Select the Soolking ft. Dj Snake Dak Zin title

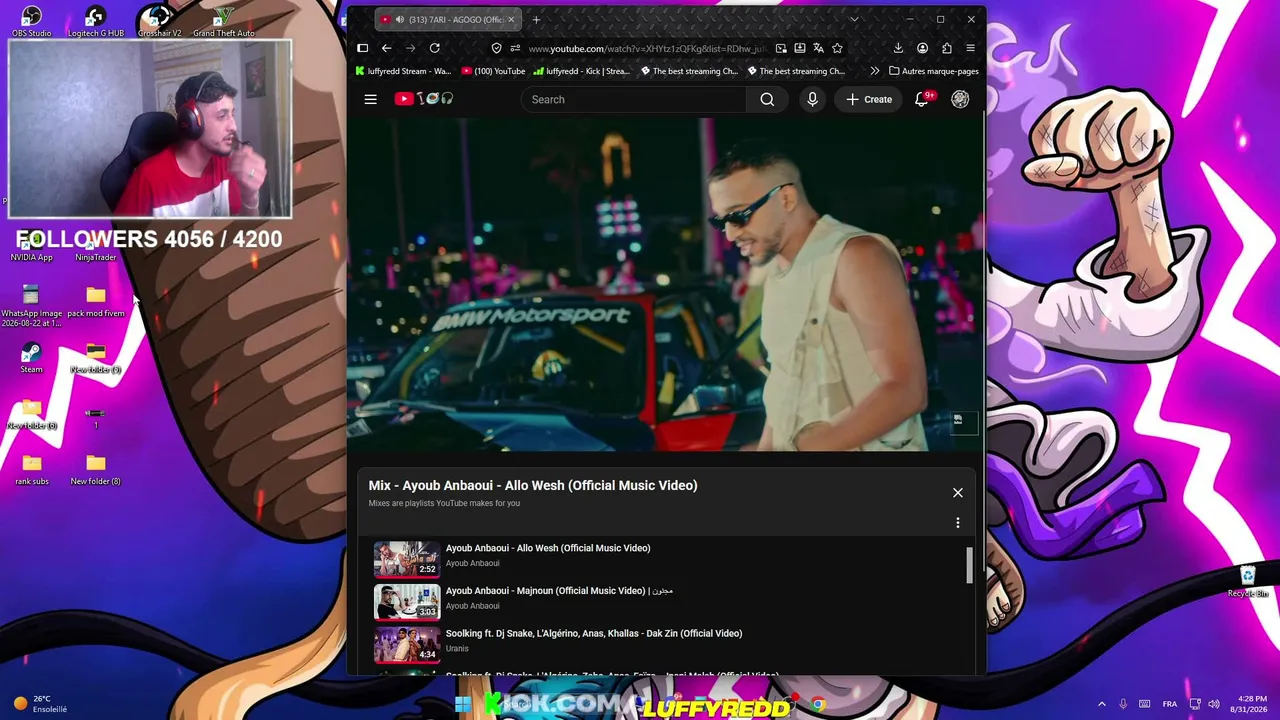[x=594, y=633]
